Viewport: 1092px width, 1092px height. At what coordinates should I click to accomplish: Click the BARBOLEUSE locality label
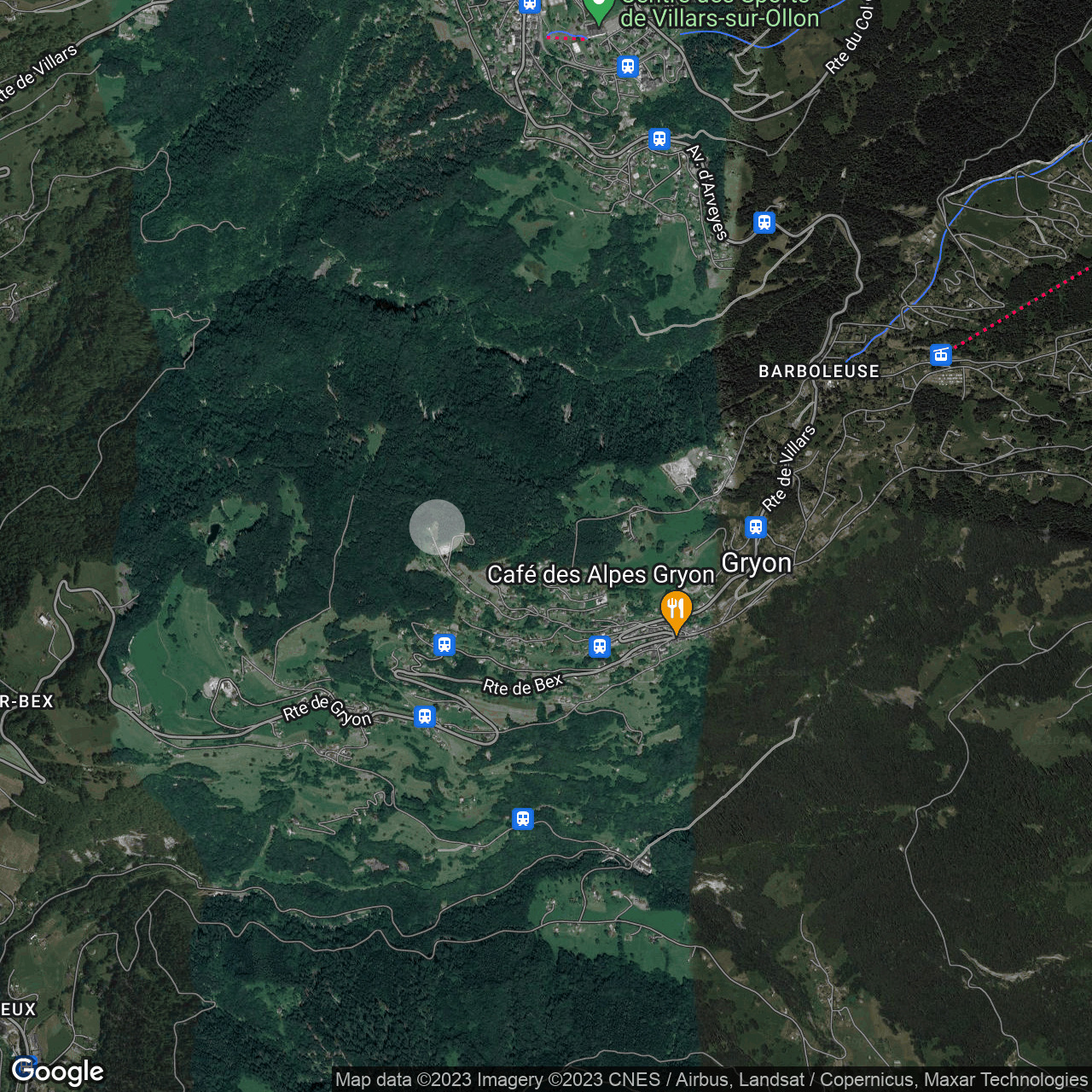coord(818,371)
